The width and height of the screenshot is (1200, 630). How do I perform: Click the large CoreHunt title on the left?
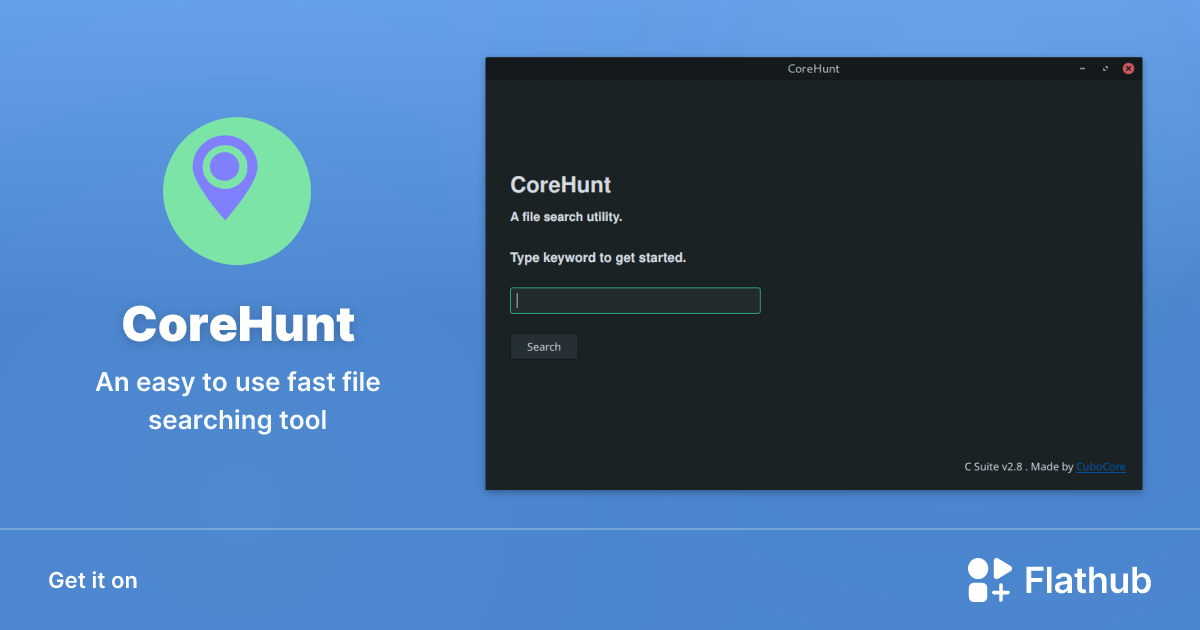(x=237, y=324)
